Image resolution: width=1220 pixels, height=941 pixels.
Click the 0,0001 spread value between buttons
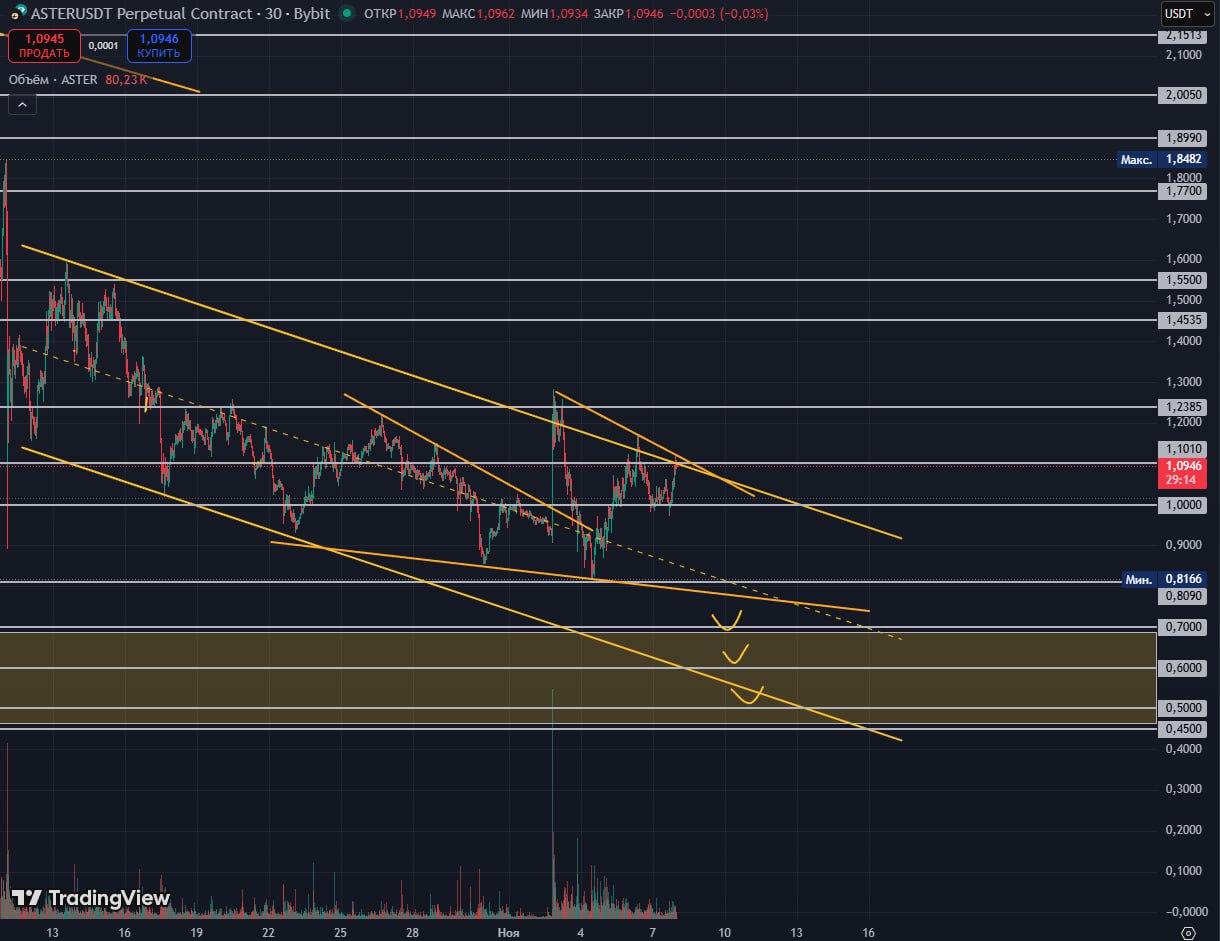click(x=102, y=46)
